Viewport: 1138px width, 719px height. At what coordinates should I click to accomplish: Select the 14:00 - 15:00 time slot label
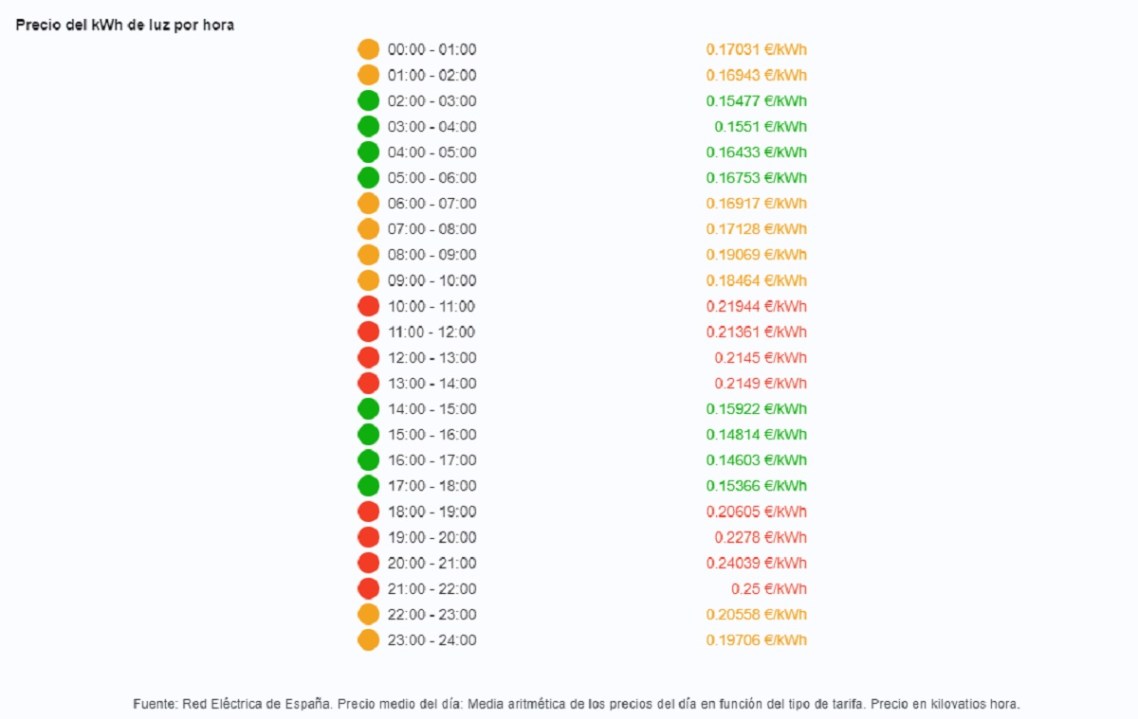point(432,409)
